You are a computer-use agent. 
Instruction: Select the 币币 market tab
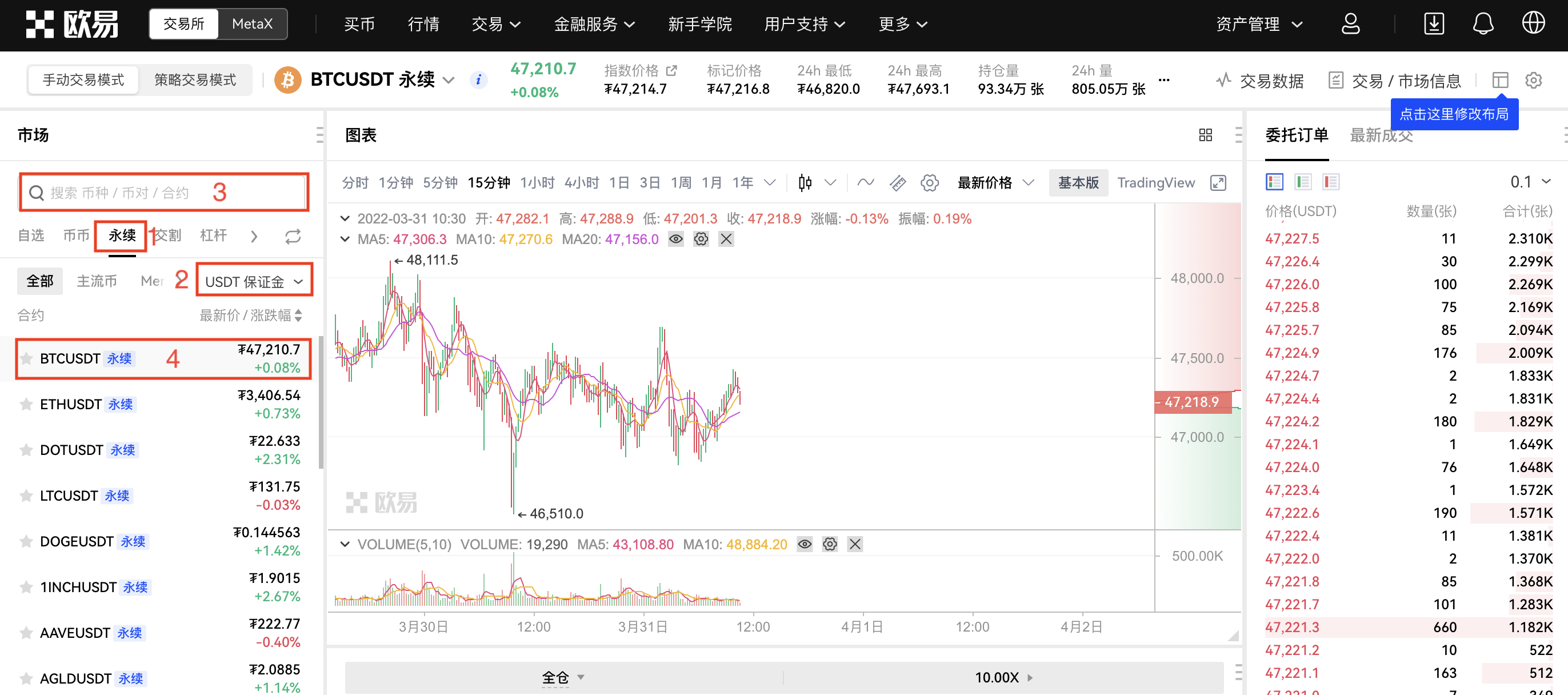[76, 235]
